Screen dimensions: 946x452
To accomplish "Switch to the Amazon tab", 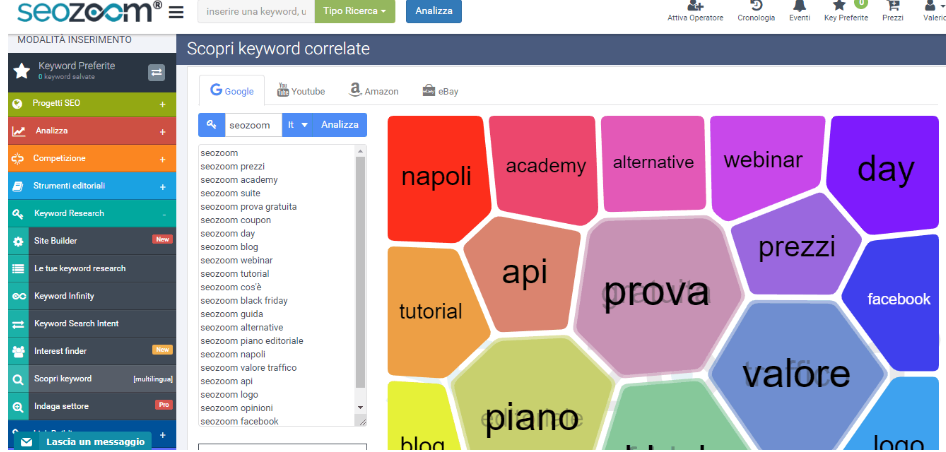I will pos(373,91).
